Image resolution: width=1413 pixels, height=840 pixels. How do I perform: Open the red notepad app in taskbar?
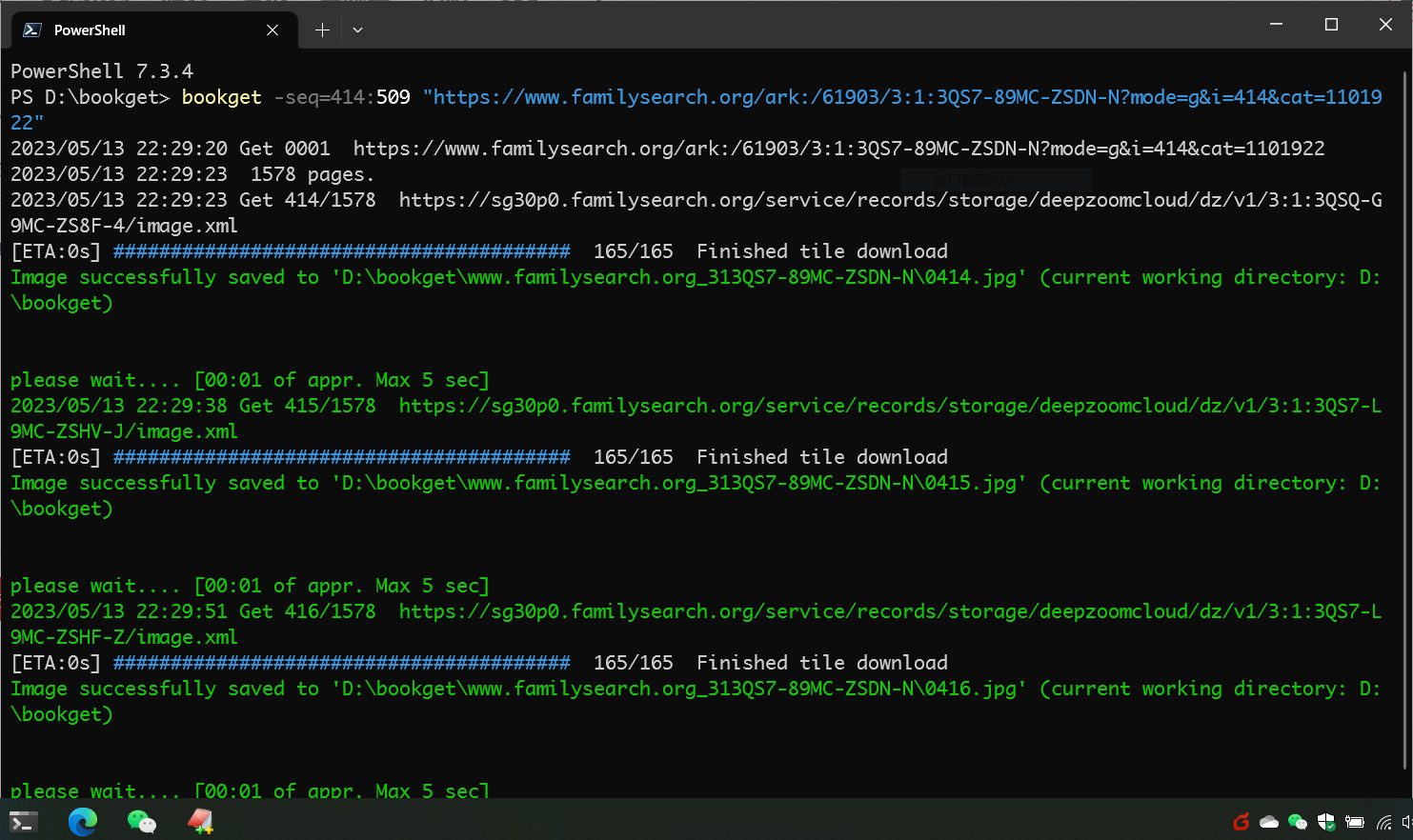point(200,821)
